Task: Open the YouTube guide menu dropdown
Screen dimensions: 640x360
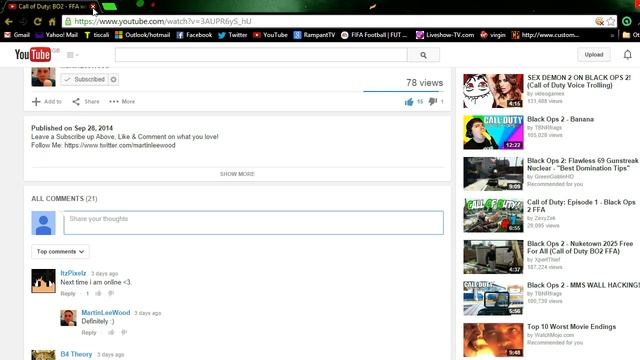Action: (73, 55)
